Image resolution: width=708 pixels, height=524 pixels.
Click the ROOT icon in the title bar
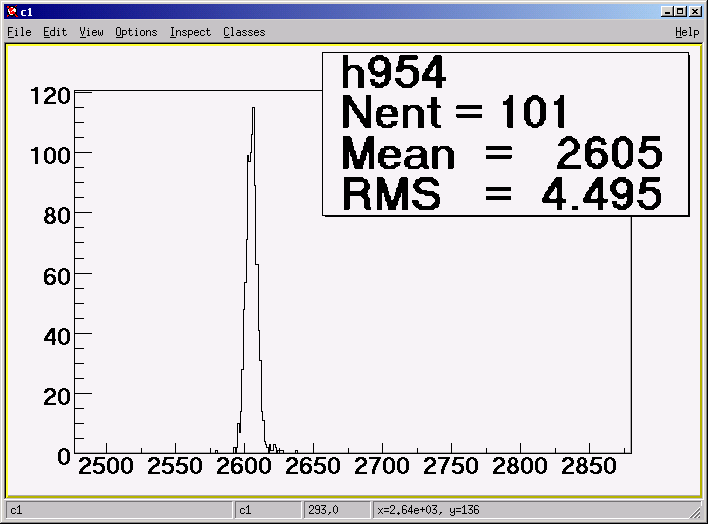(12, 12)
